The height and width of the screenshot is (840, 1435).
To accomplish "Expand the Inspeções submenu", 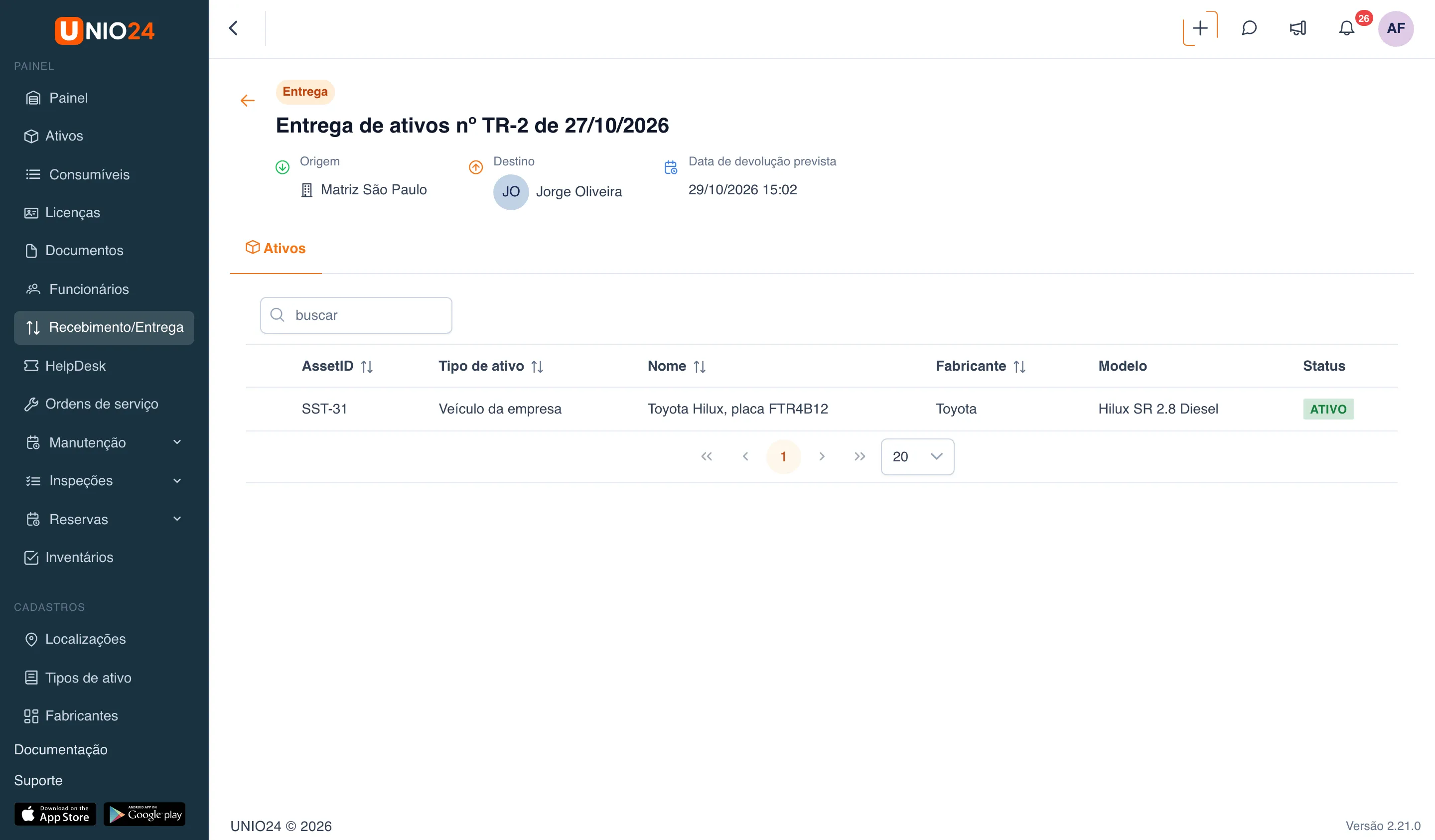I will pyautogui.click(x=177, y=481).
